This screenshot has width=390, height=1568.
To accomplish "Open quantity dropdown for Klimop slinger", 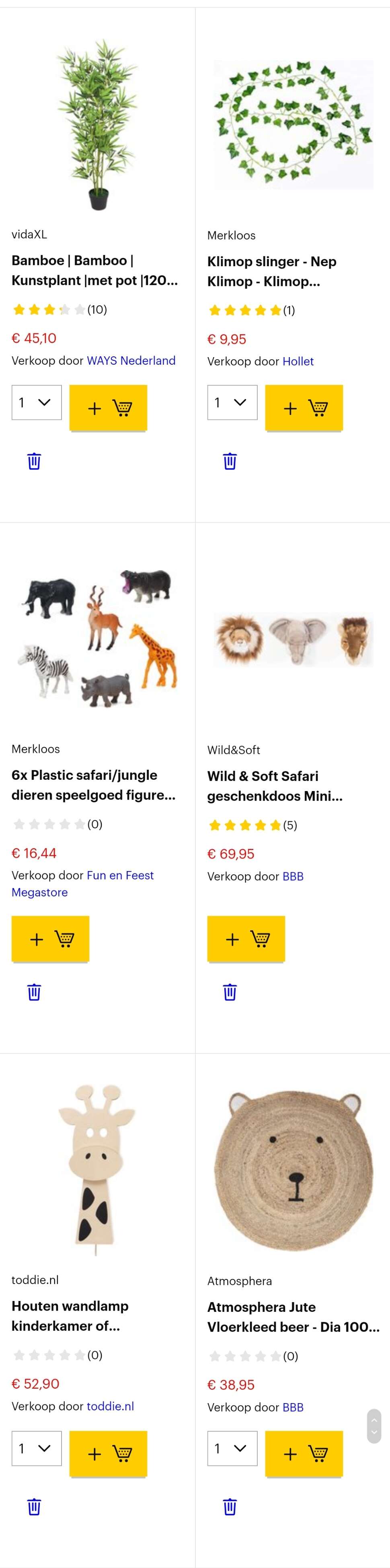I will pyautogui.click(x=232, y=402).
